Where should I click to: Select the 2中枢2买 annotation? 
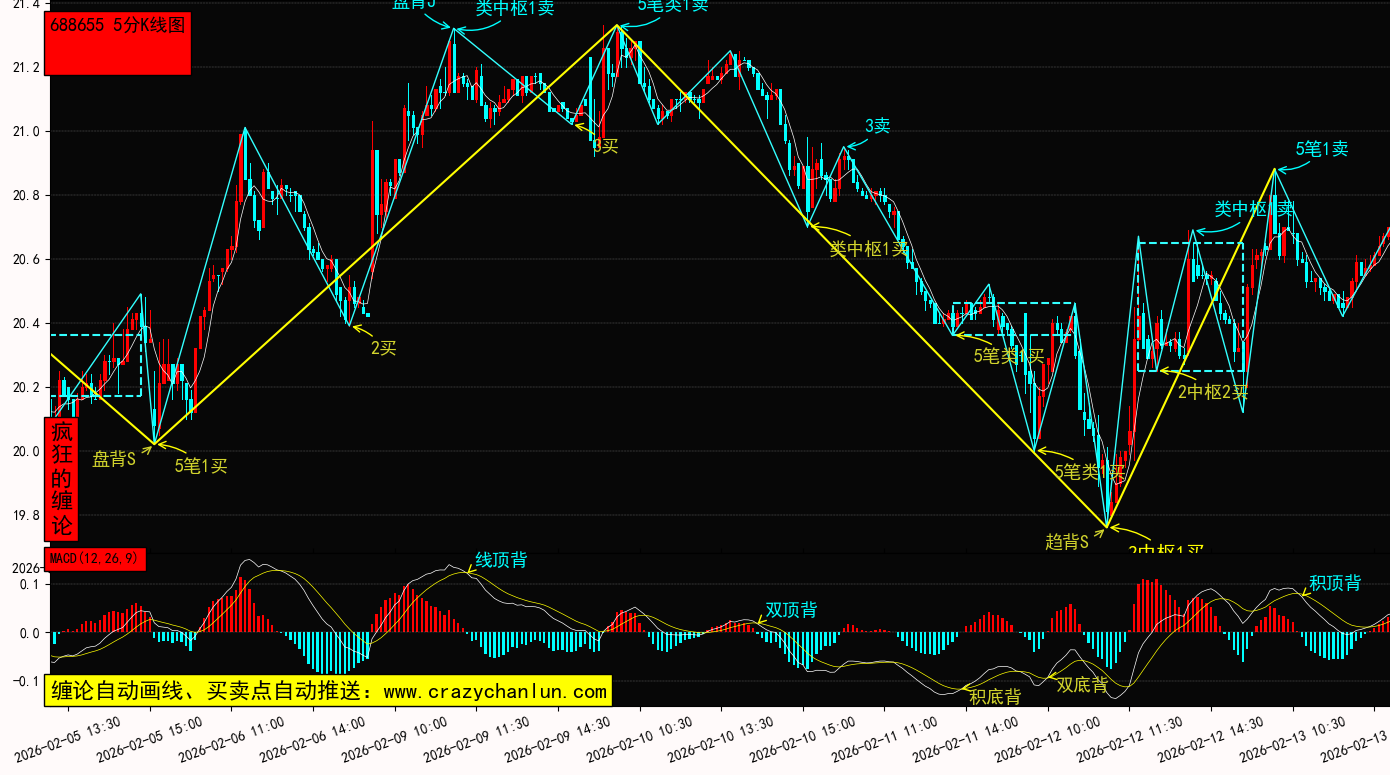1213,392
